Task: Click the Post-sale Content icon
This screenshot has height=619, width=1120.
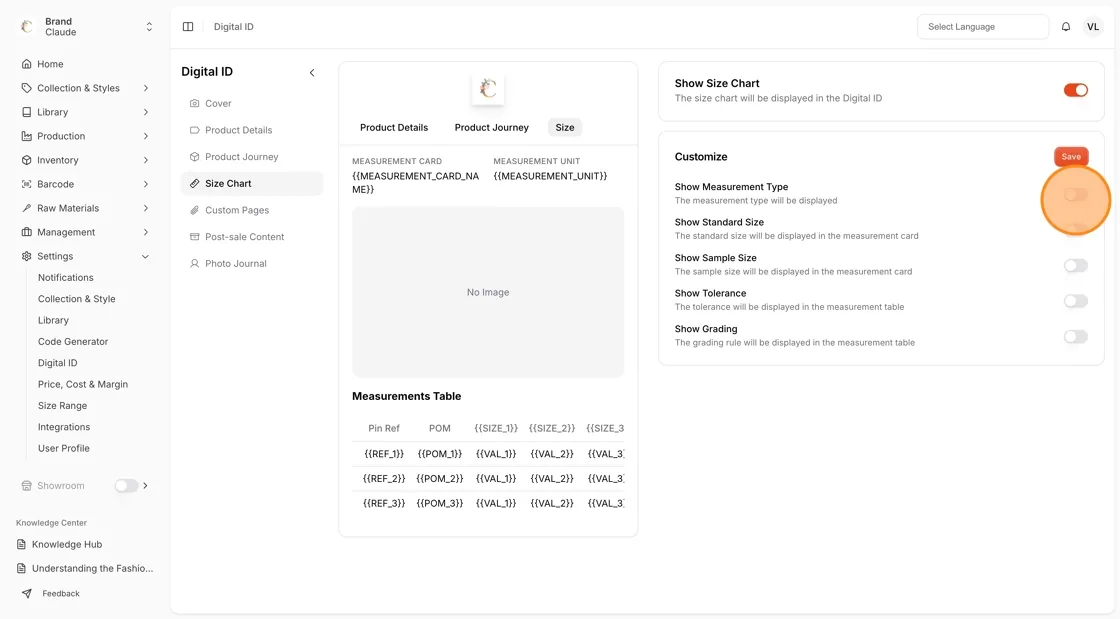Action: click(x=194, y=236)
